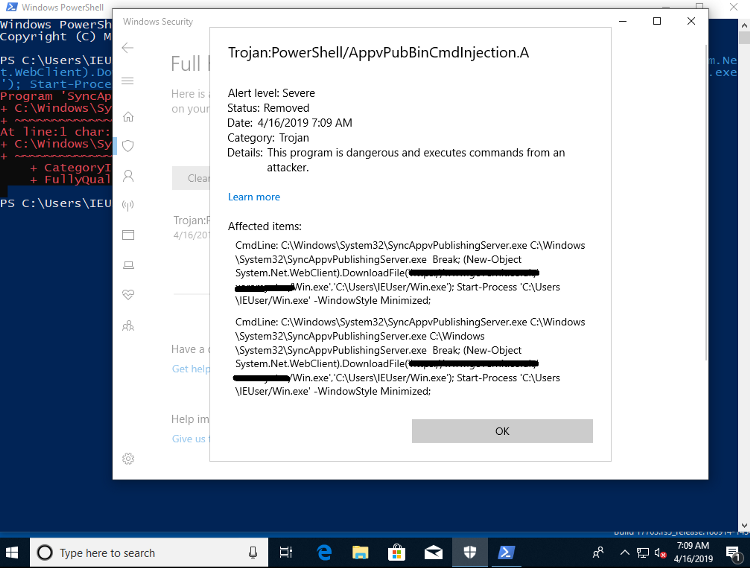
Task: Click the Windows Security vertical scrollbar
Action: pos(706,201)
